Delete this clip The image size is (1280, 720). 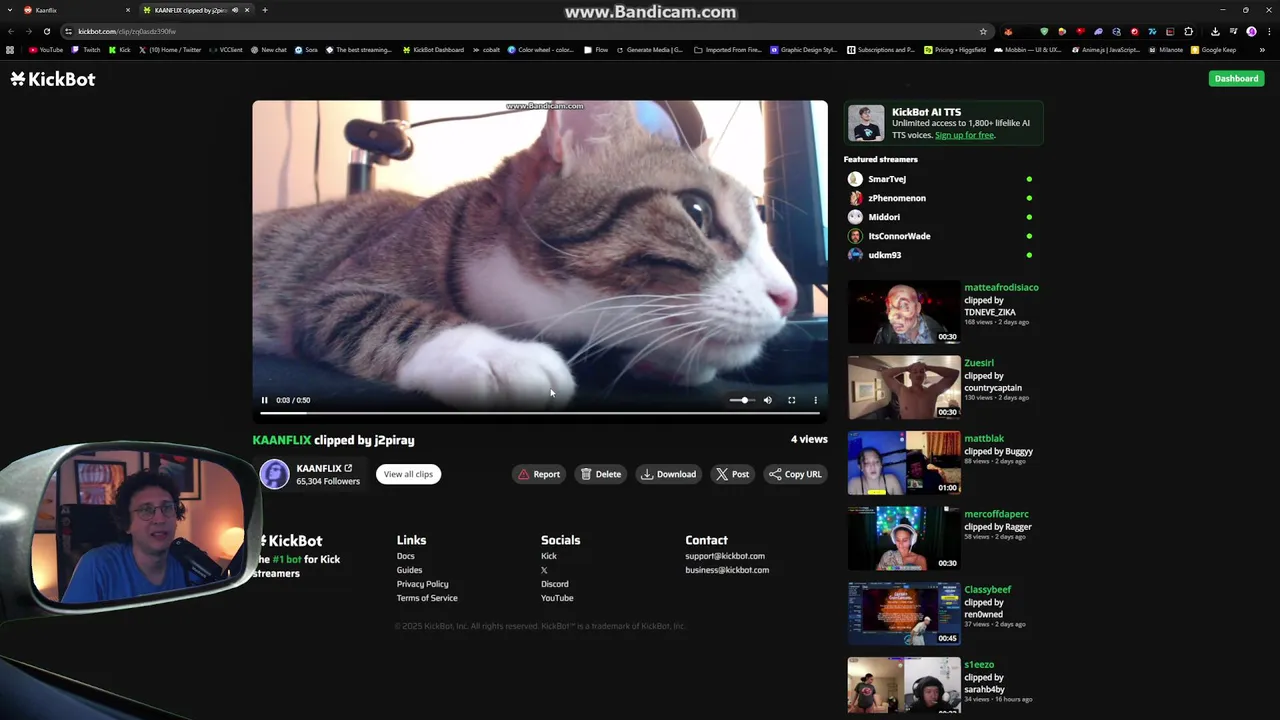(601, 474)
